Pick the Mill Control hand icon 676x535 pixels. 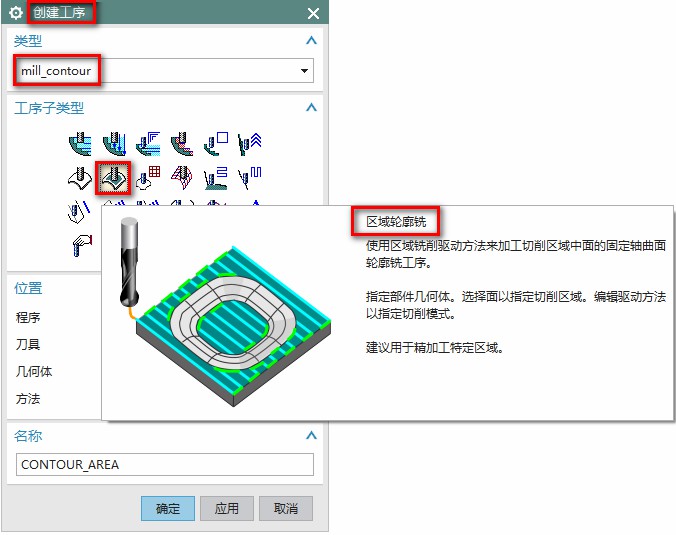point(81,246)
